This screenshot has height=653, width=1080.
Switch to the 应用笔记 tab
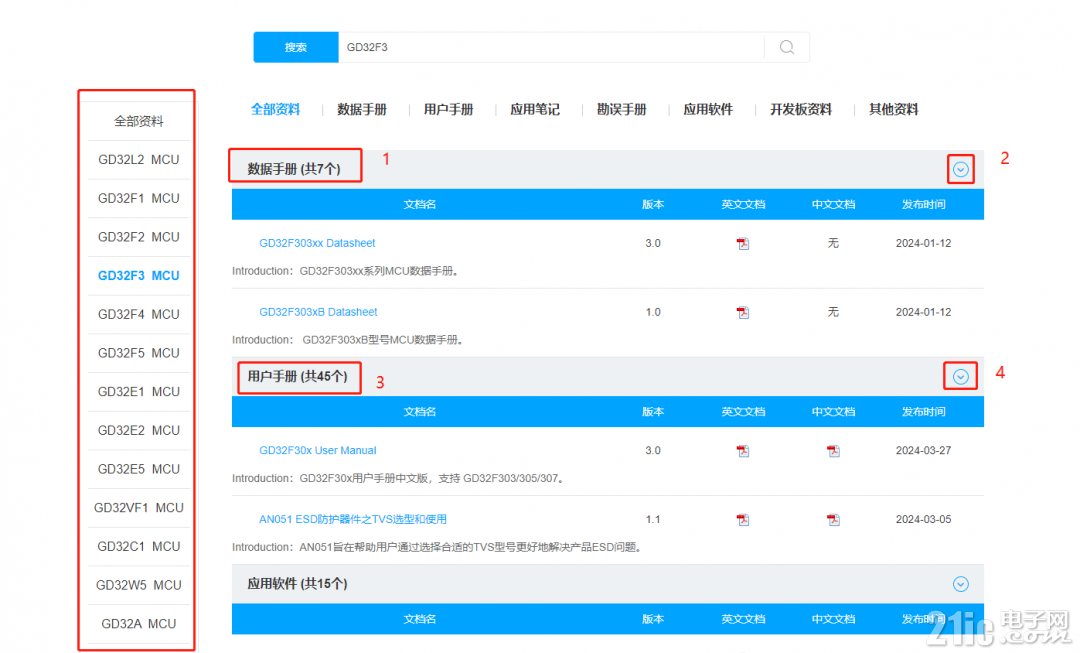(535, 110)
